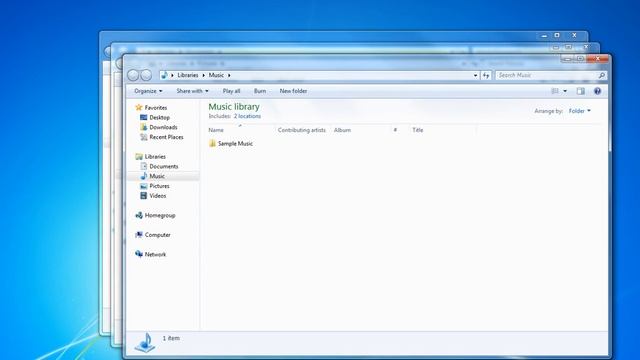Click the Homegroup icon
This screenshot has width=640, height=360.
pos(139,215)
